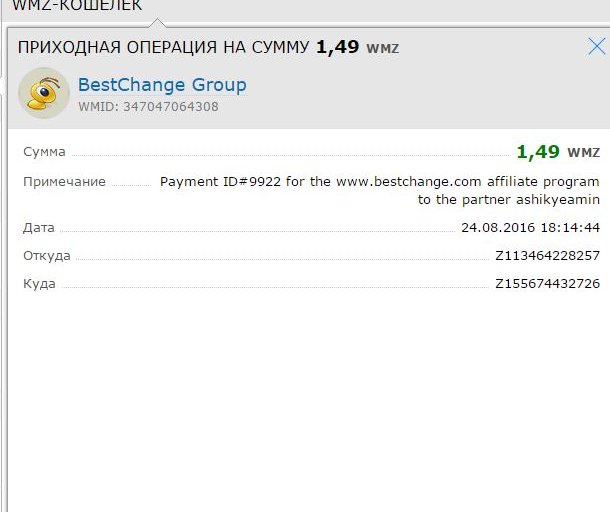Image resolution: width=610 pixels, height=512 pixels.
Task: Click the partner name ashikyeamin
Action: (x=558, y=199)
